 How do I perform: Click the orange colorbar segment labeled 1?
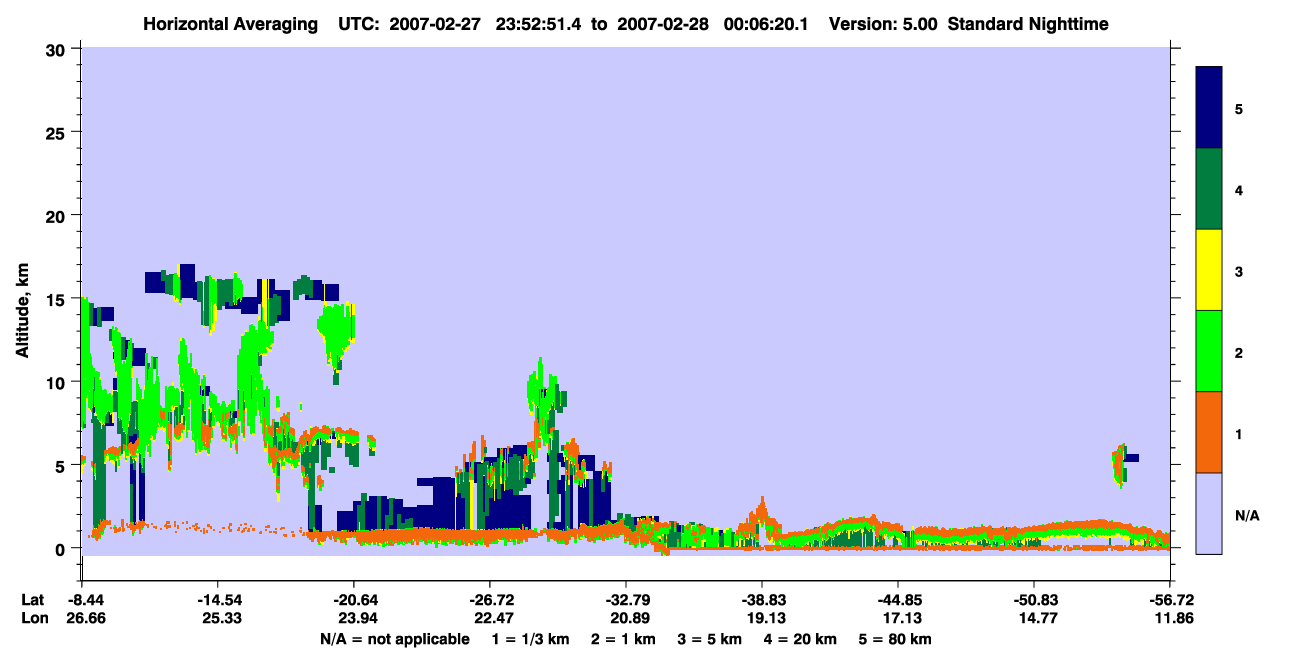click(1209, 432)
